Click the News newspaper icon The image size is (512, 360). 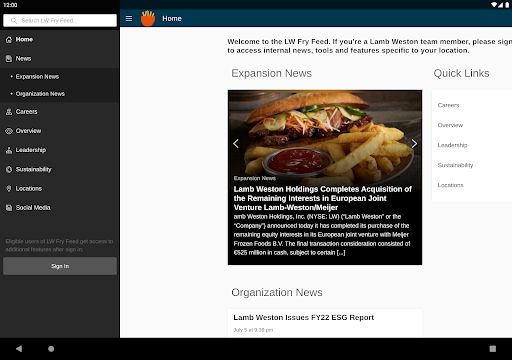(9, 59)
